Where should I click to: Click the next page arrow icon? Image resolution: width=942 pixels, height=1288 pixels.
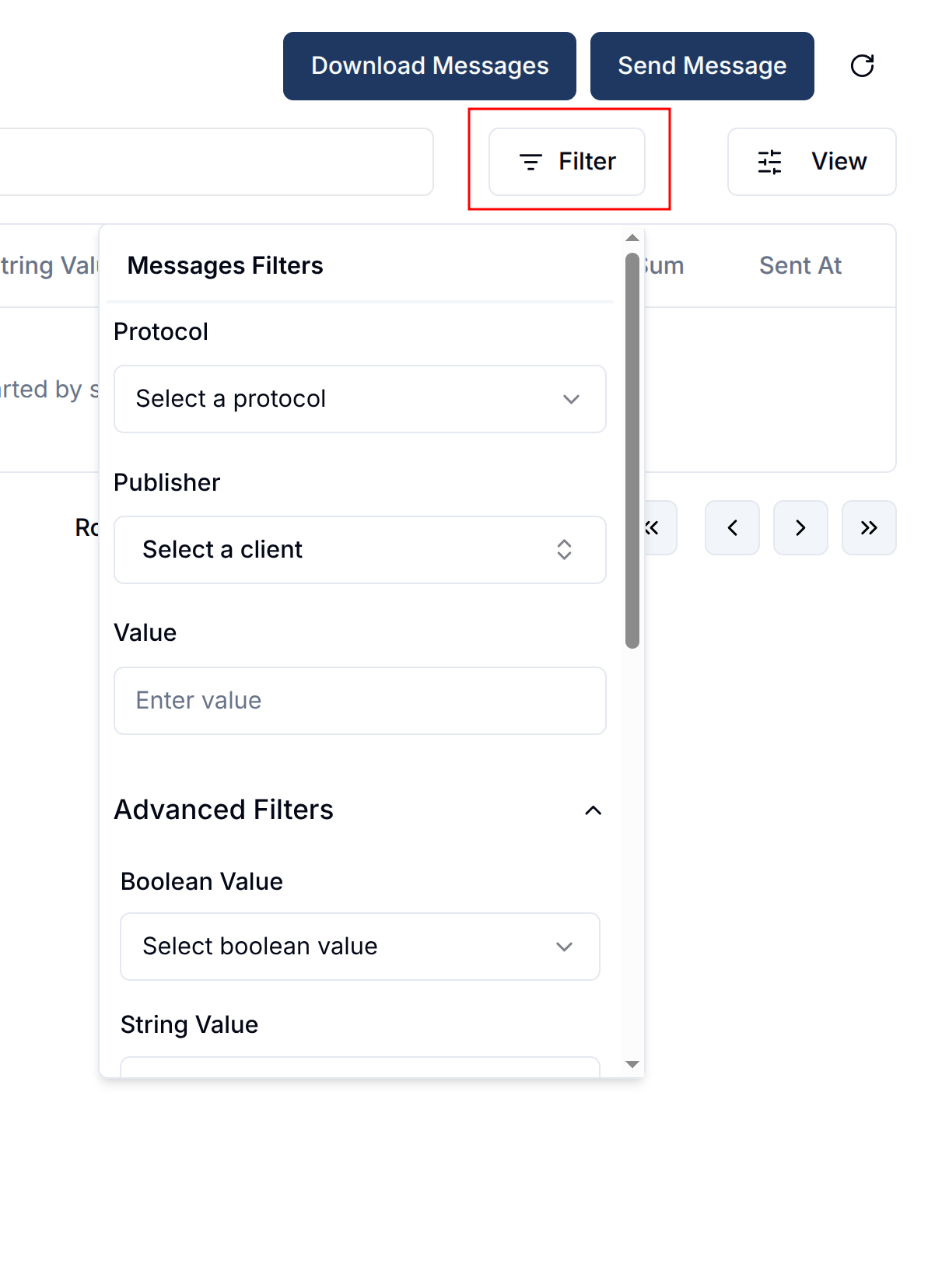[x=800, y=528]
